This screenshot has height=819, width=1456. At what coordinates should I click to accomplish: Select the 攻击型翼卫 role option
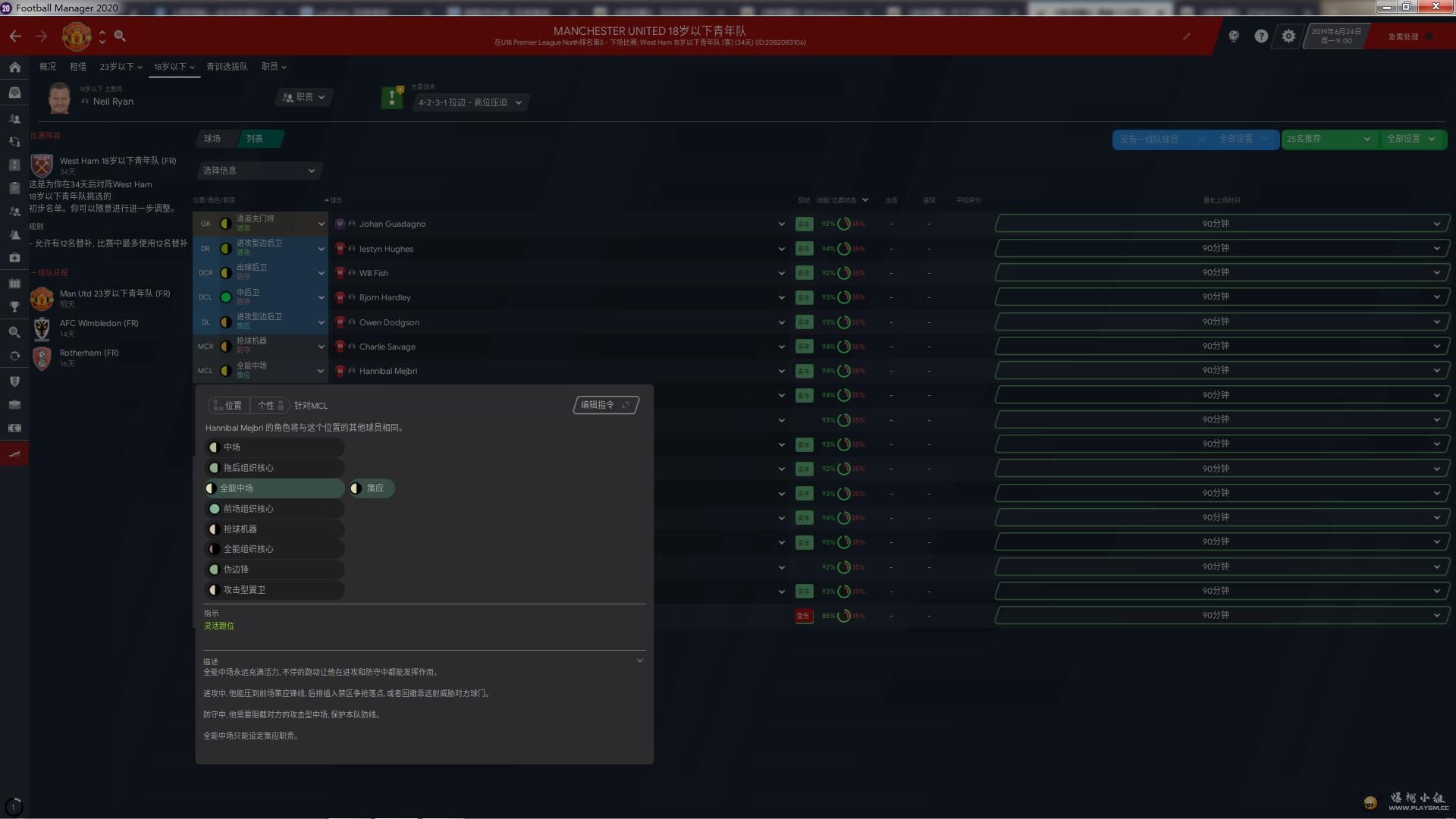tap(275, 590)
